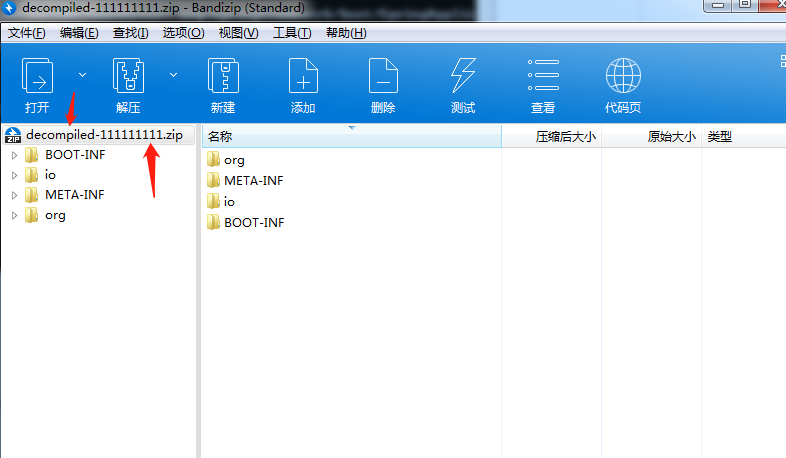Open the dropdown arrow next to 打开
The image size is (786, 458).
click(x=83, y=75)
